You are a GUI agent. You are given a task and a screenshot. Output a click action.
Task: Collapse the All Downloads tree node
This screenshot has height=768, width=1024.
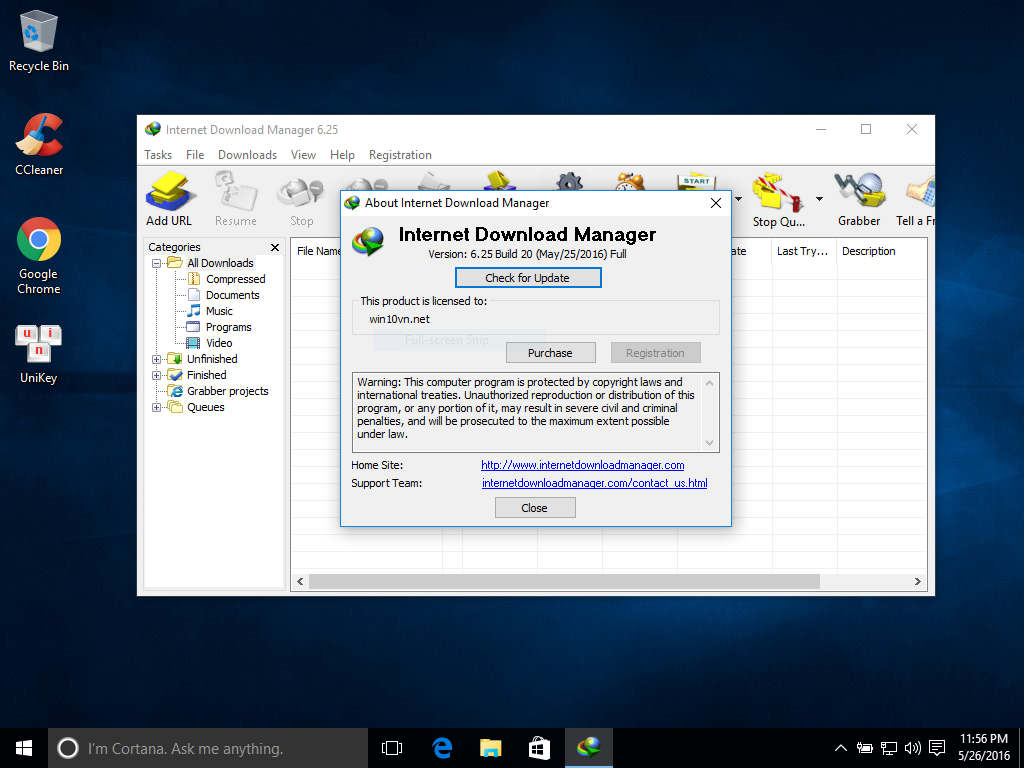(156, 263)
